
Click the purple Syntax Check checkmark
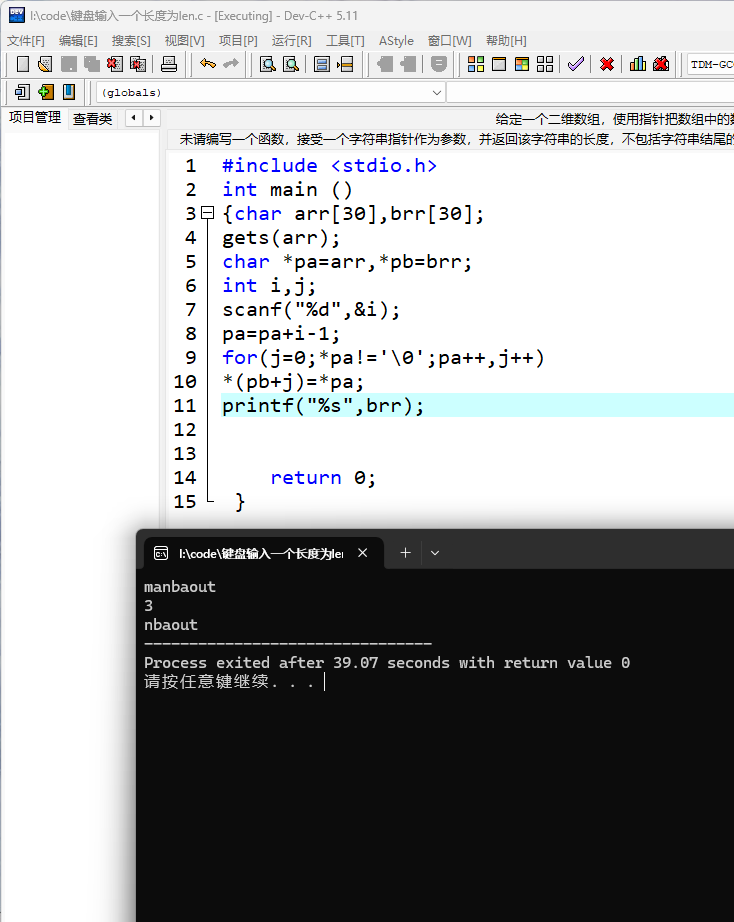(x=576, y=64)
